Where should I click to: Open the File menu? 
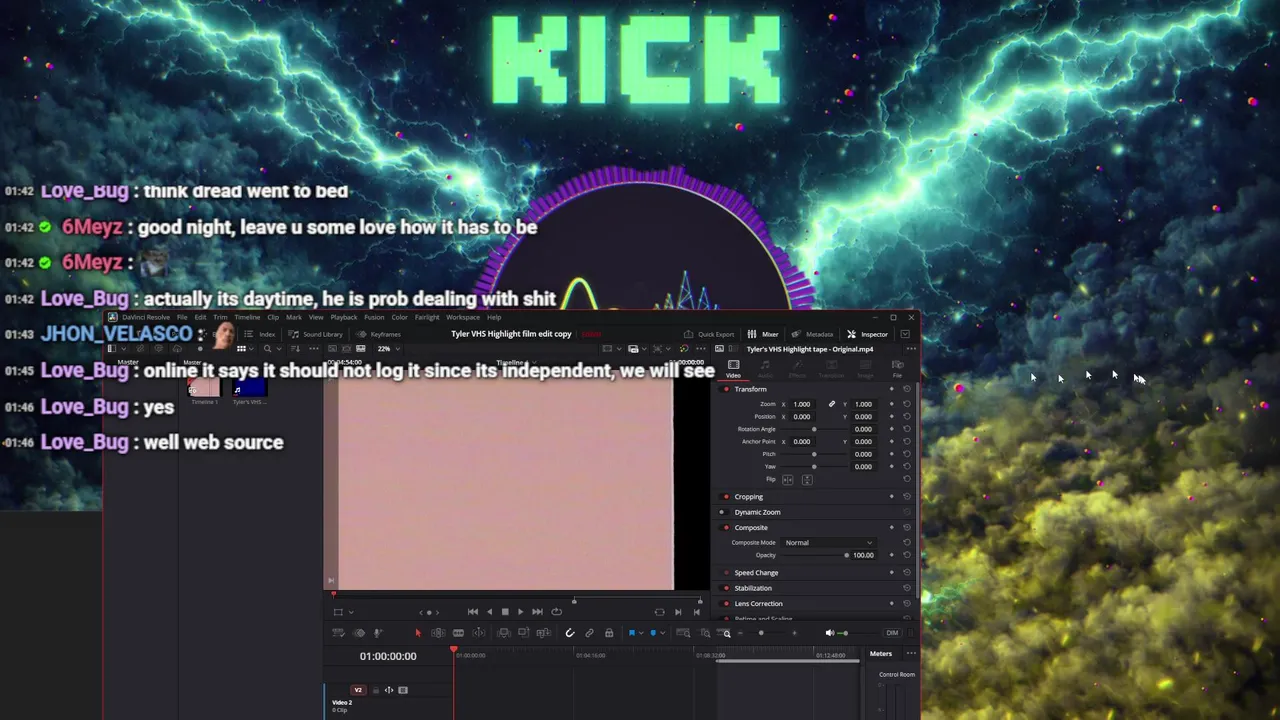(x=182, y=317)
